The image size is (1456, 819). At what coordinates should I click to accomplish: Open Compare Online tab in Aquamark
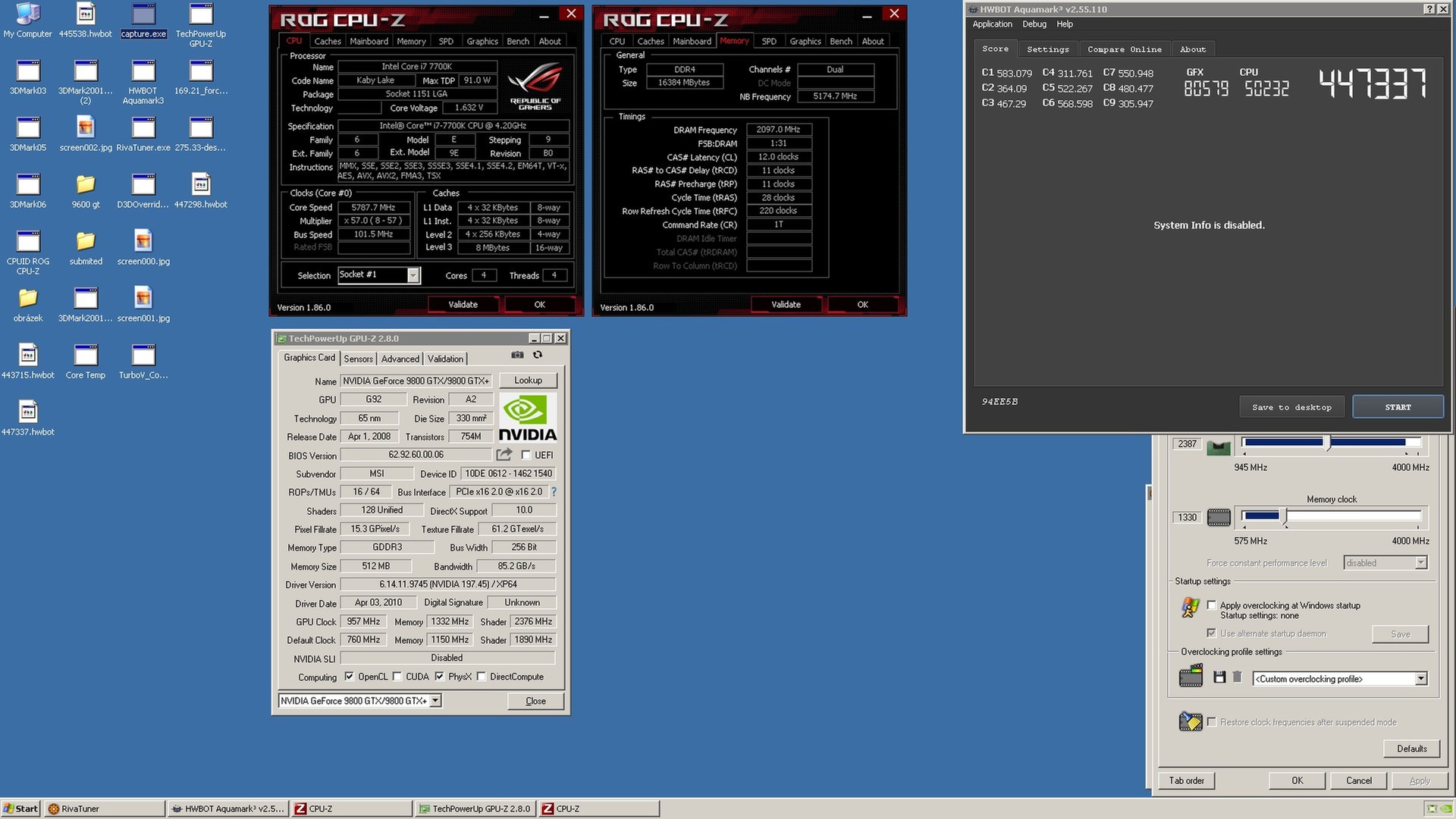1125,49
